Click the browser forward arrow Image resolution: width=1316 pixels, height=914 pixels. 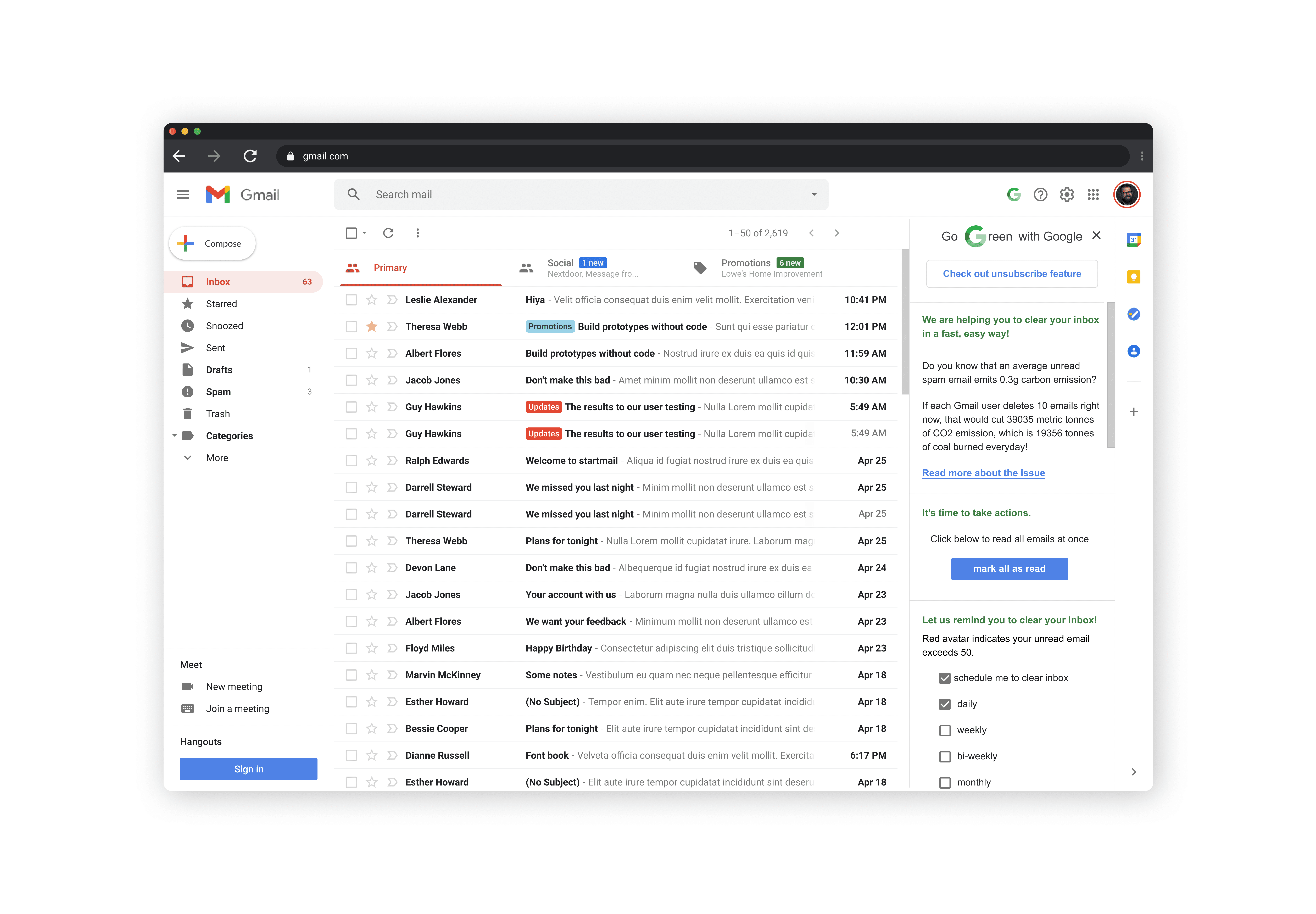click(214, 156)
